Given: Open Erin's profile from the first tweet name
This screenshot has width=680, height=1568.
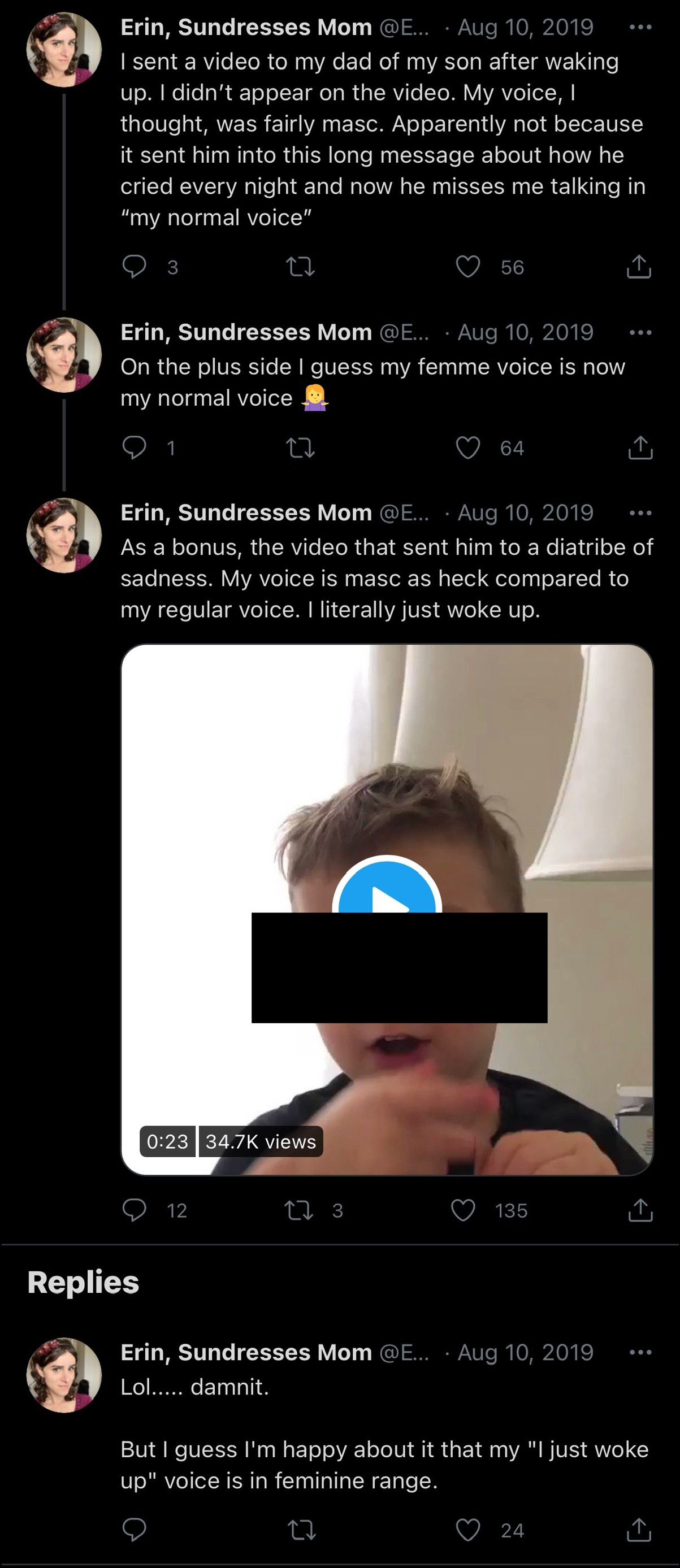Looking at the screenshot, I should point(246,27).
